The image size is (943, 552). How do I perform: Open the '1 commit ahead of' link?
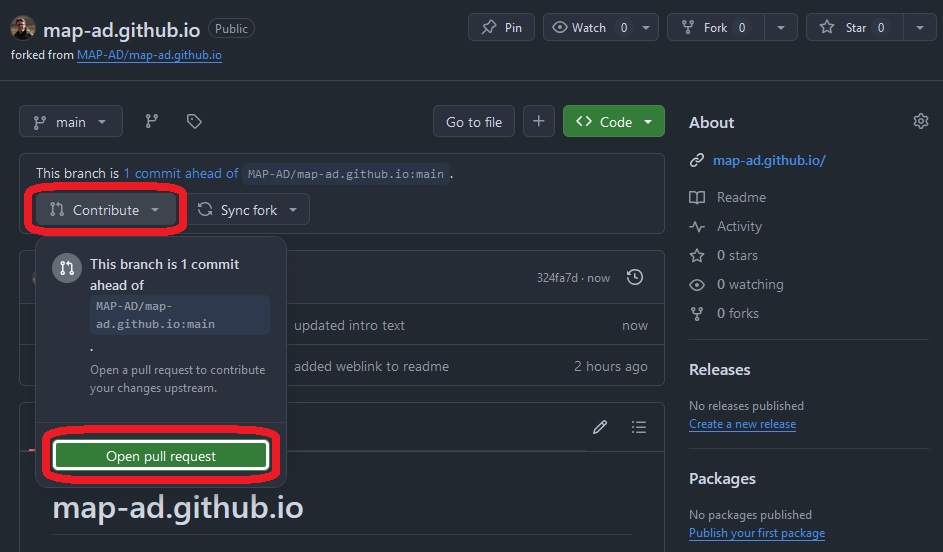181,174
